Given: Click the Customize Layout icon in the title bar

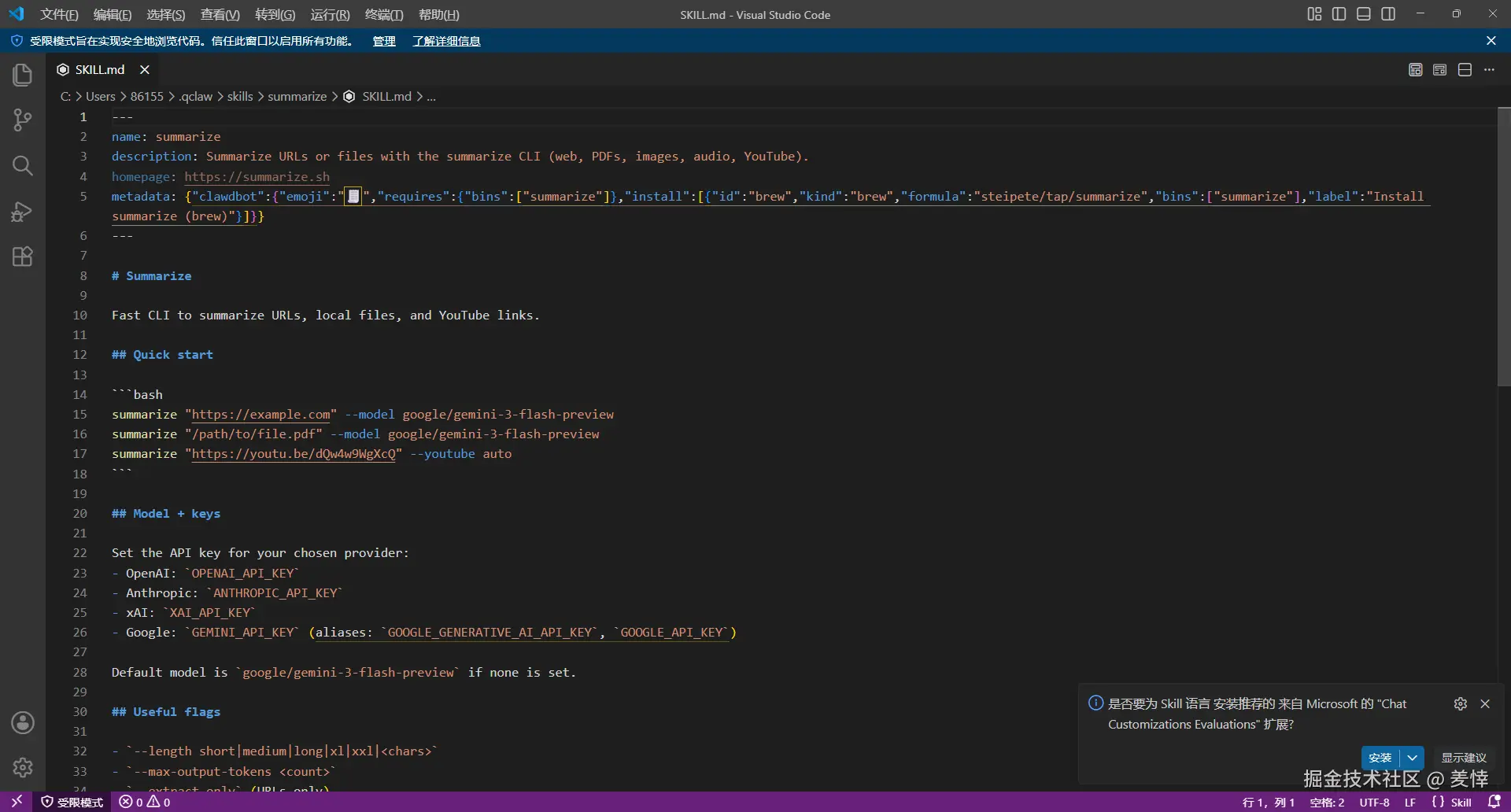Looking at the screenshot, I should click(x=1314, y=14).
